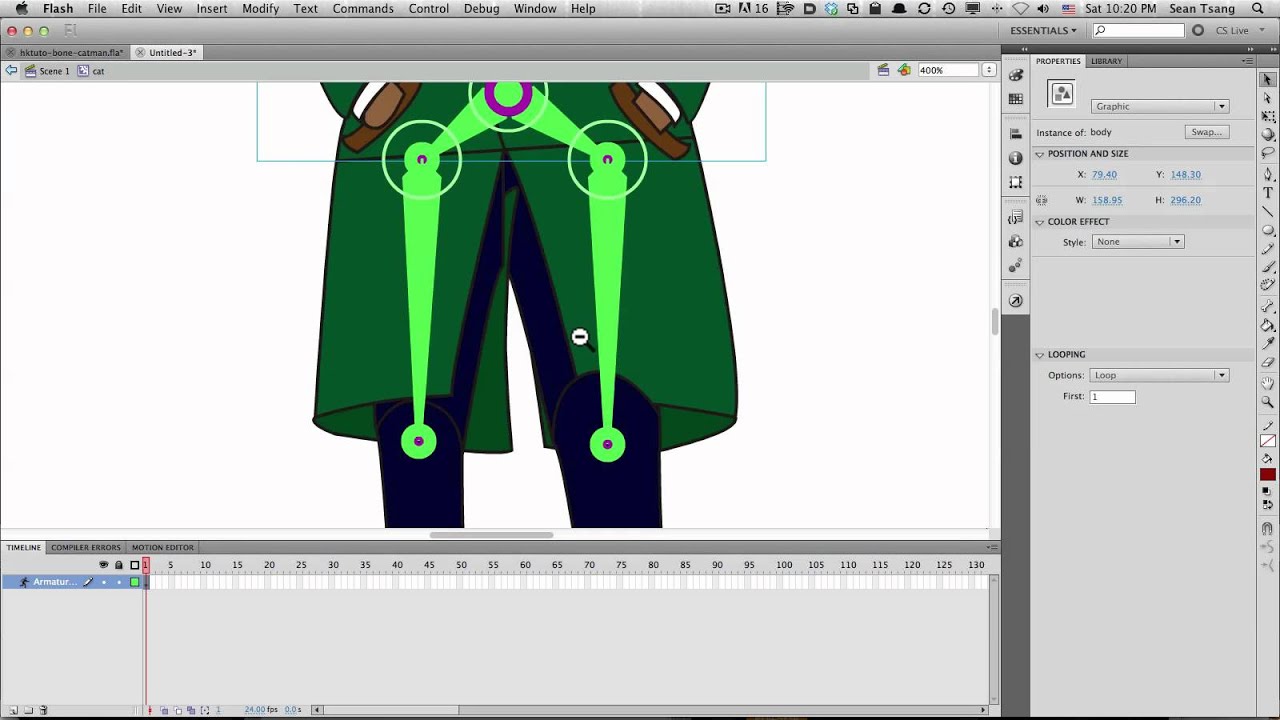
Task: Select the Paint Bucket tool
Action: coord(1267,325)
